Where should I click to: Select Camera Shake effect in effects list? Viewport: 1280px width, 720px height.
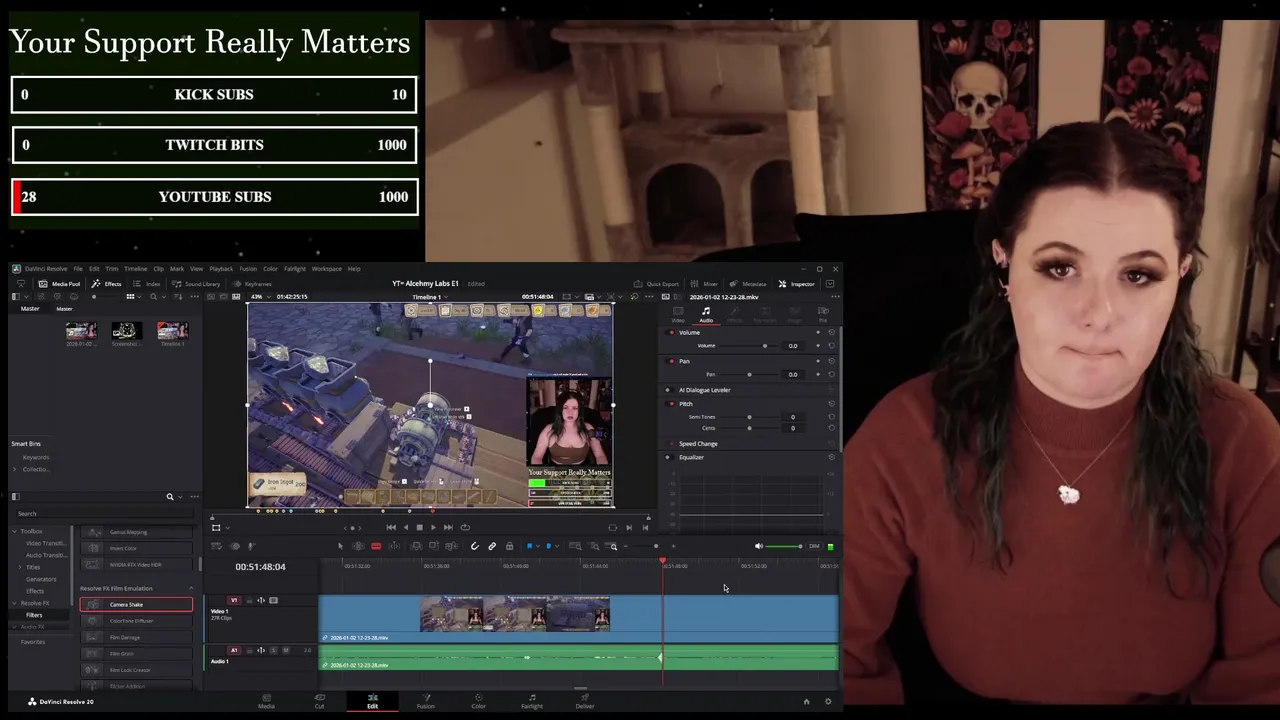(136, 604)
